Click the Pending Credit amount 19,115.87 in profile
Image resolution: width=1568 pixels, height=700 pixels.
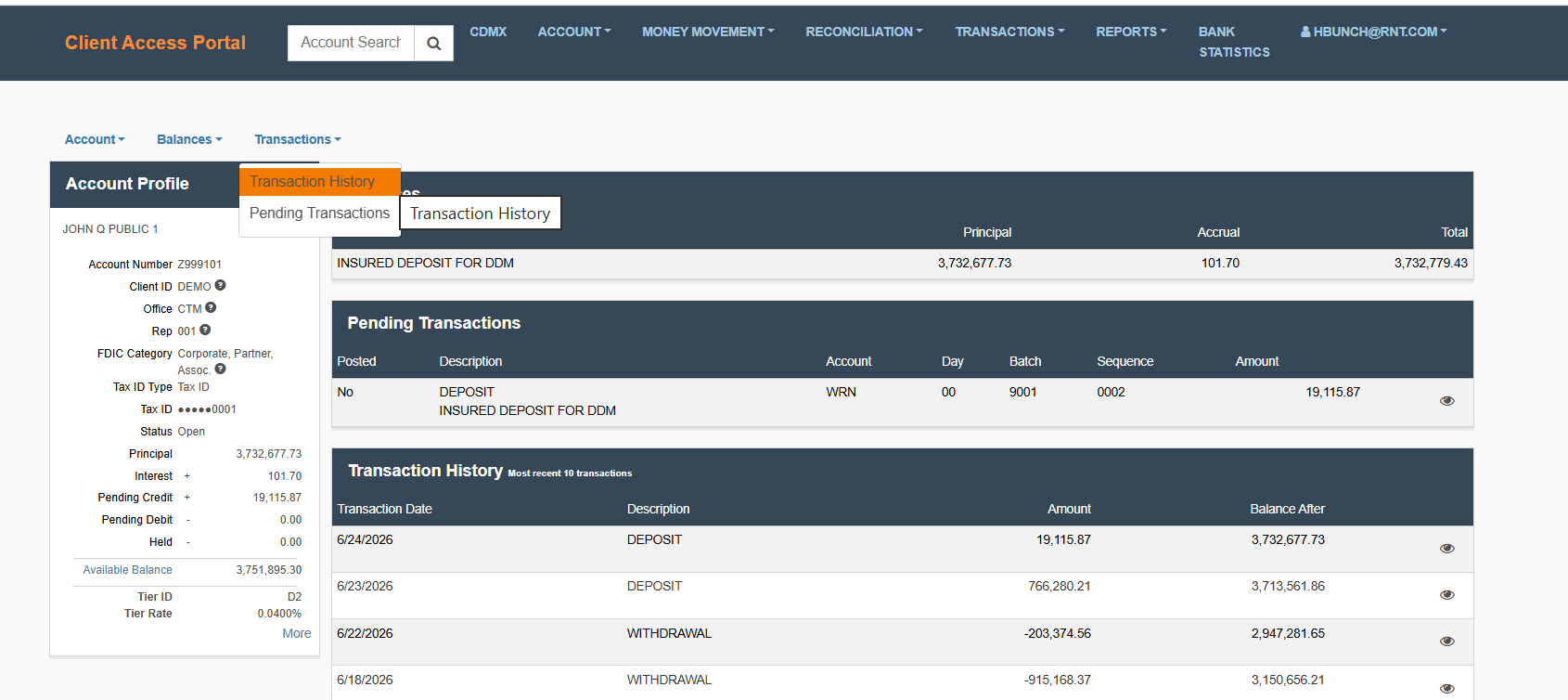tap(277, 498)
